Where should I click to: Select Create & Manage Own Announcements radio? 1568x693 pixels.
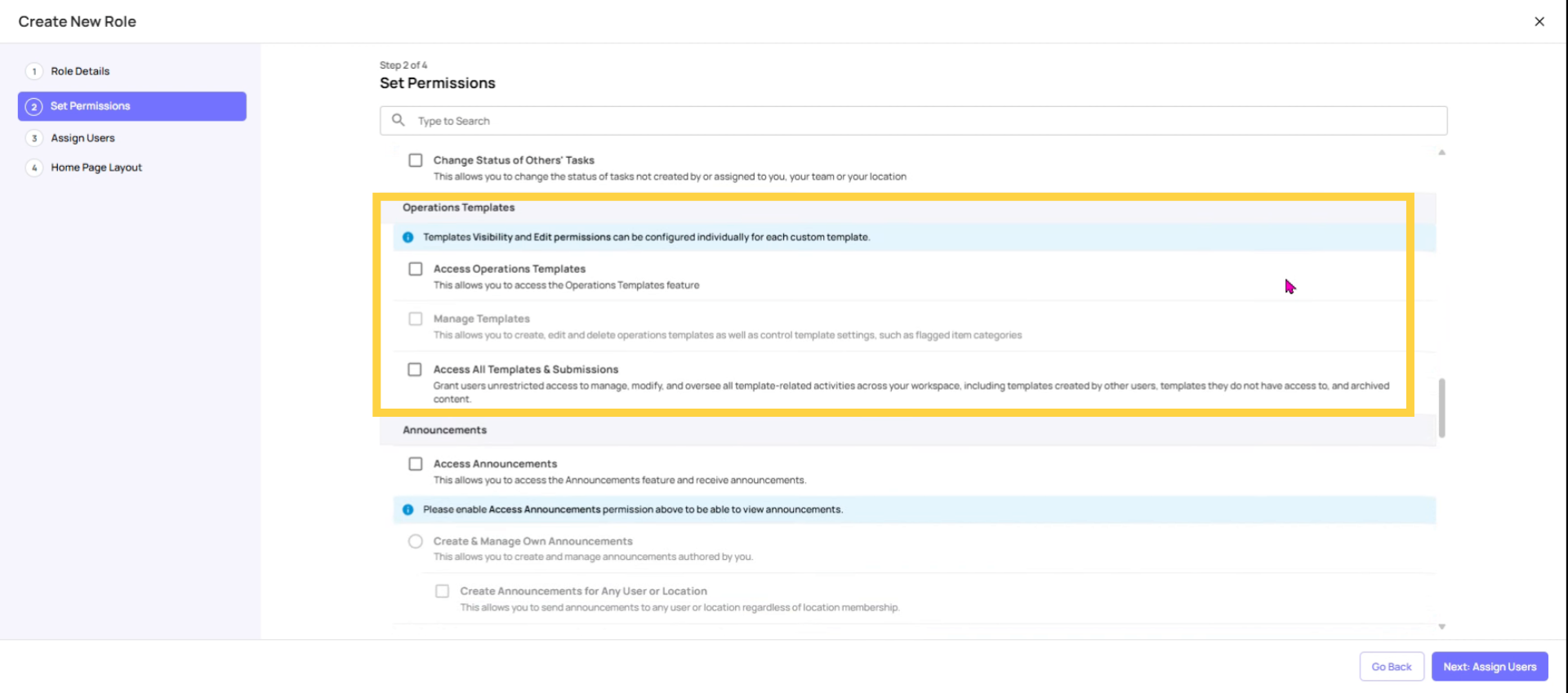point(416,541)
